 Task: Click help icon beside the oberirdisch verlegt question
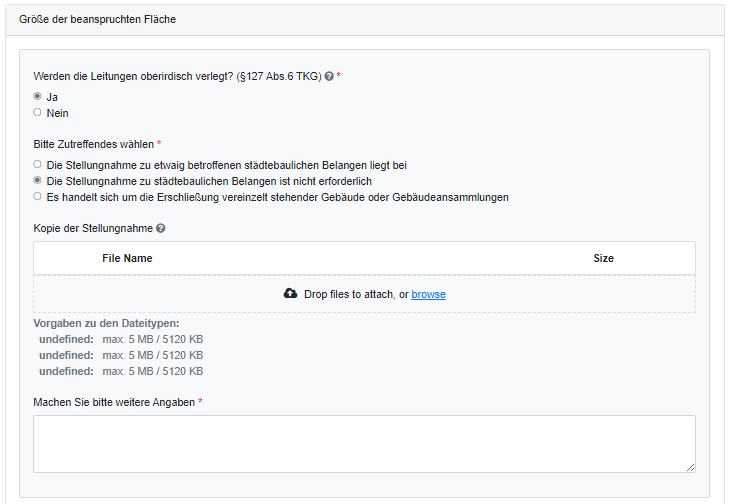(x=329, y=77)
